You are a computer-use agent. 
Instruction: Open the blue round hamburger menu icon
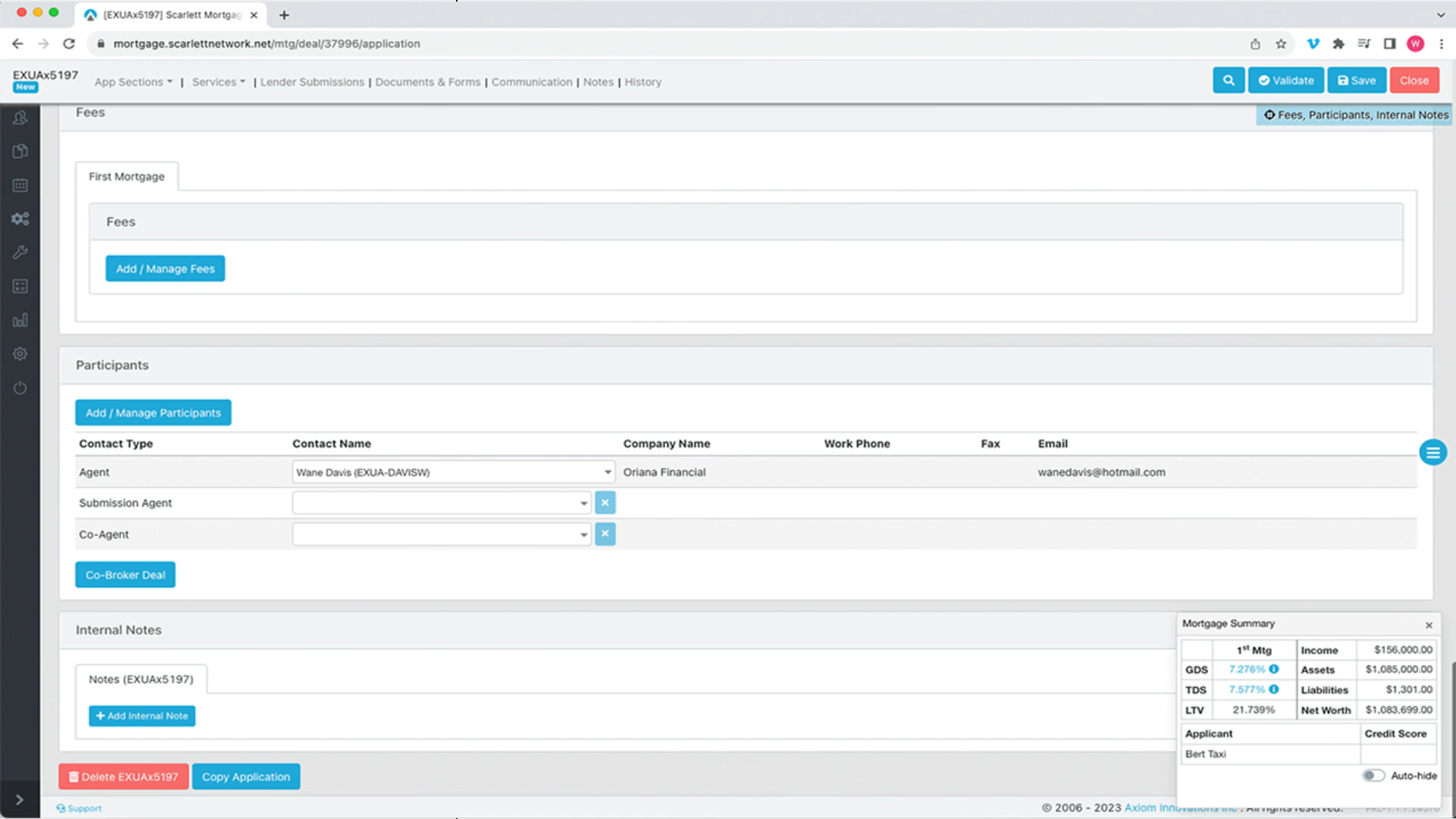click(1432, 453)
